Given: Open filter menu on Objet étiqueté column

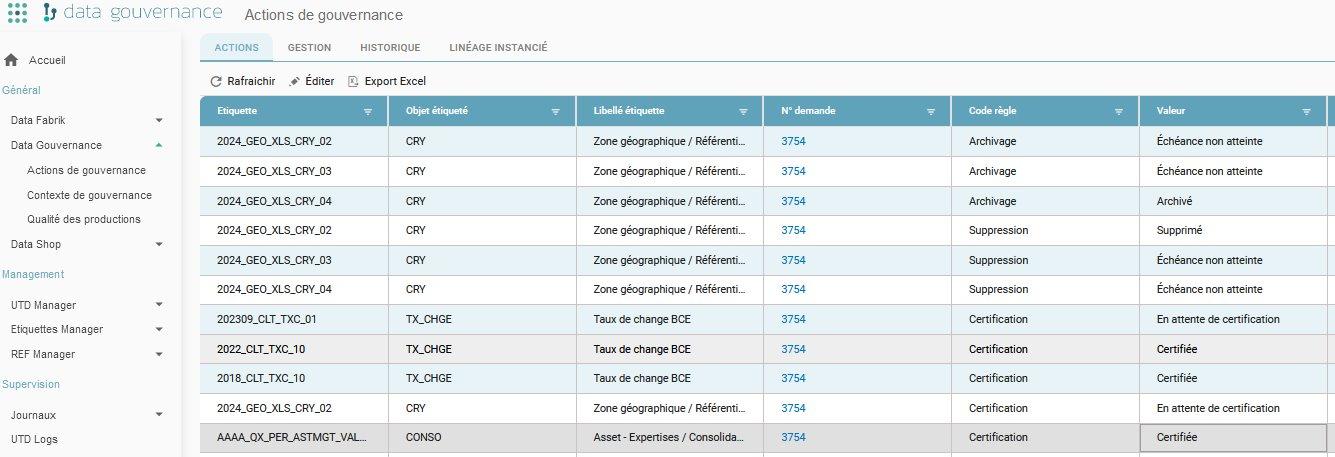Looking at the screenshot, I should point(555,111).
